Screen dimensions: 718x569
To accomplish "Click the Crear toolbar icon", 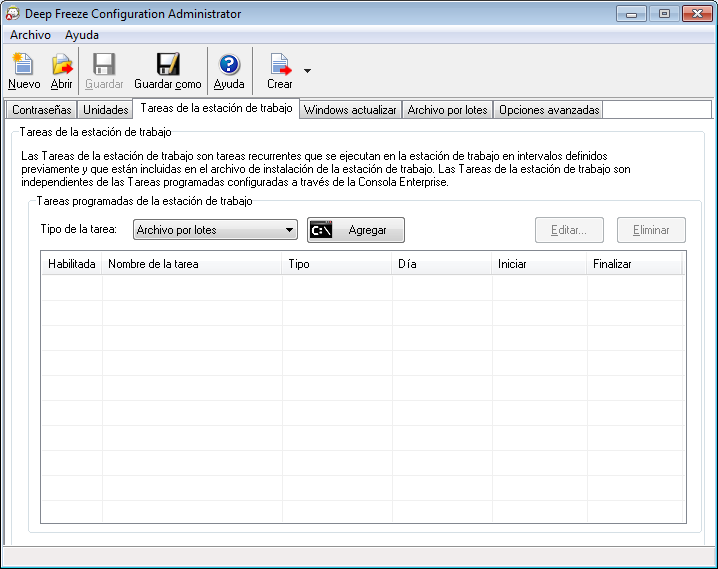I will point(280,66).
